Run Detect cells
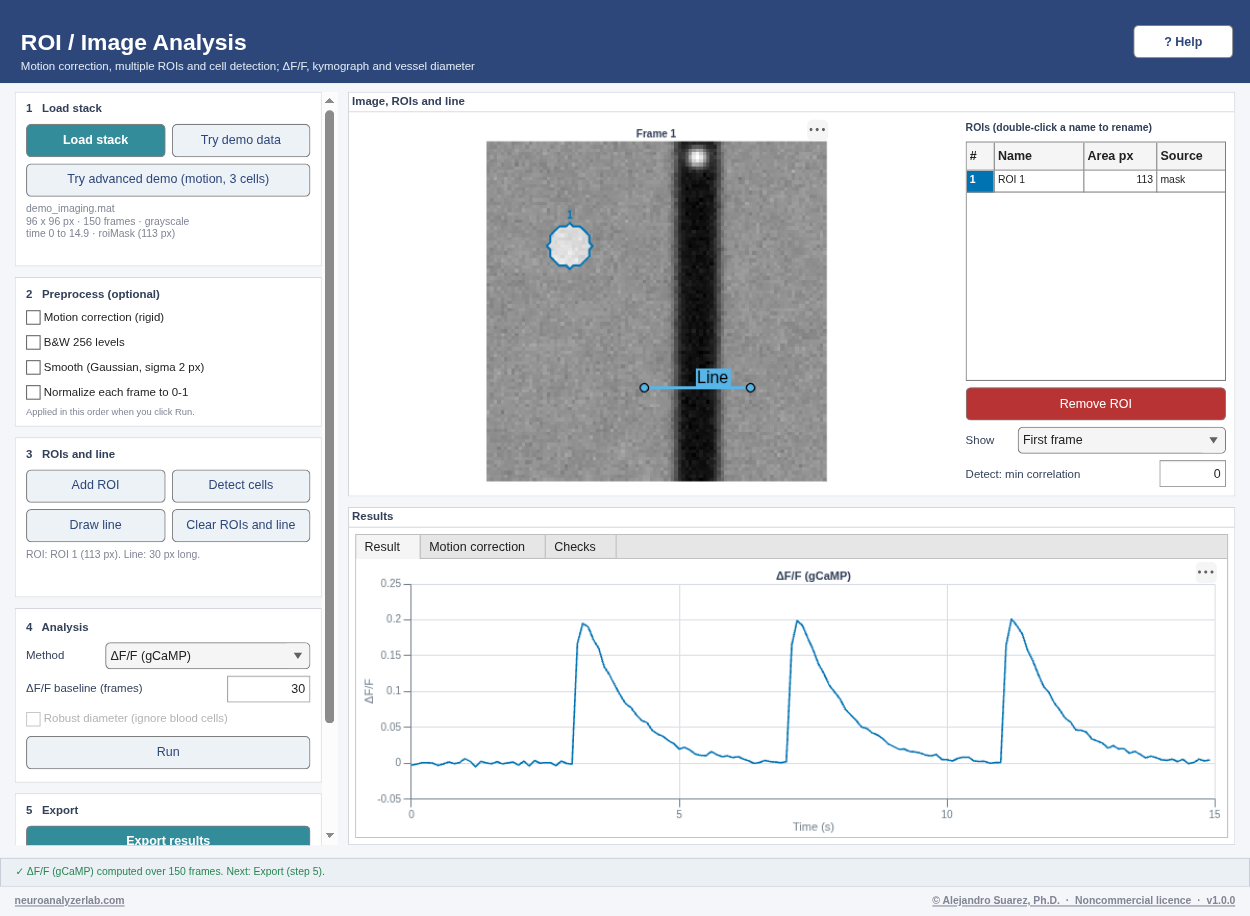This screenshot has height=916, width=1250. click(241, 486)
